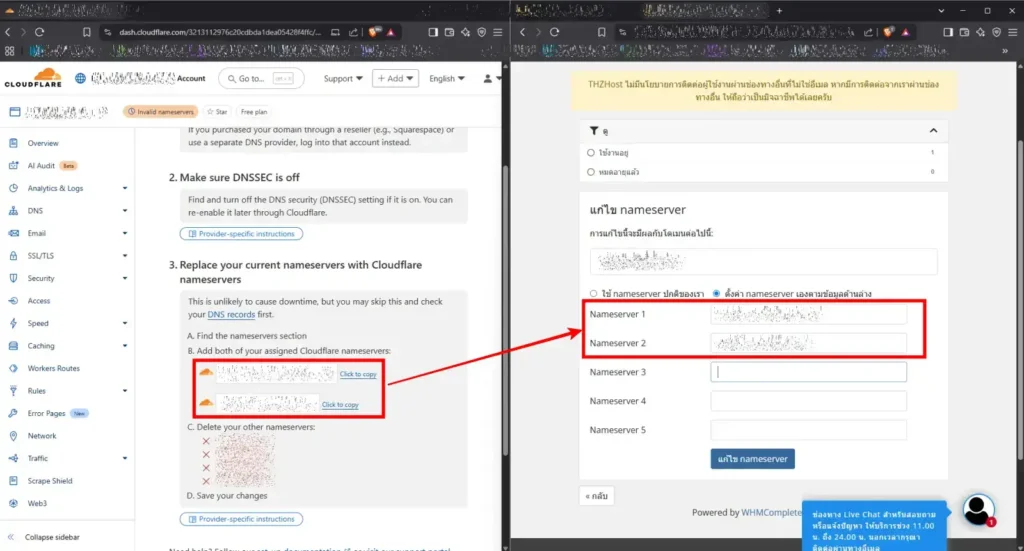This screenshot has width=1024, height=551.
Task: Open the live chat avatar bubble
Action: click(x=978, y=510)
